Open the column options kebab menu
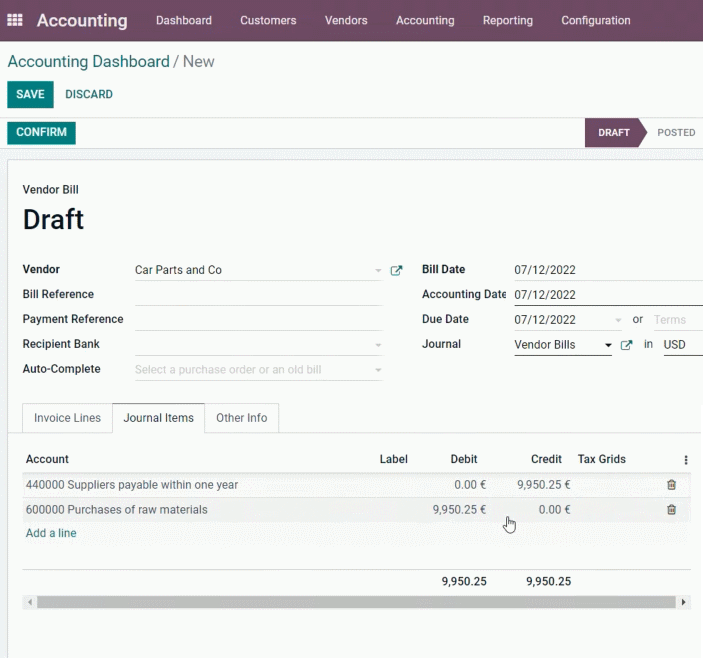Viewport: 703px width, 658px height. click(686, 460)
